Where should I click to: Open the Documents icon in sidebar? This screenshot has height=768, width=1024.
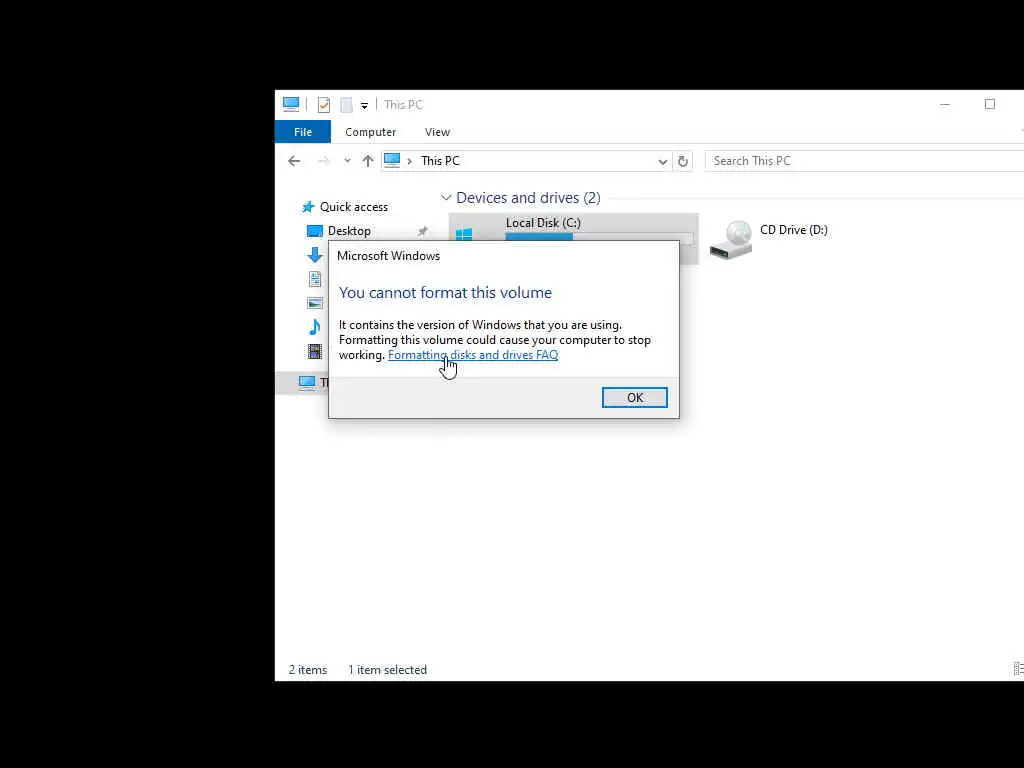315,279
